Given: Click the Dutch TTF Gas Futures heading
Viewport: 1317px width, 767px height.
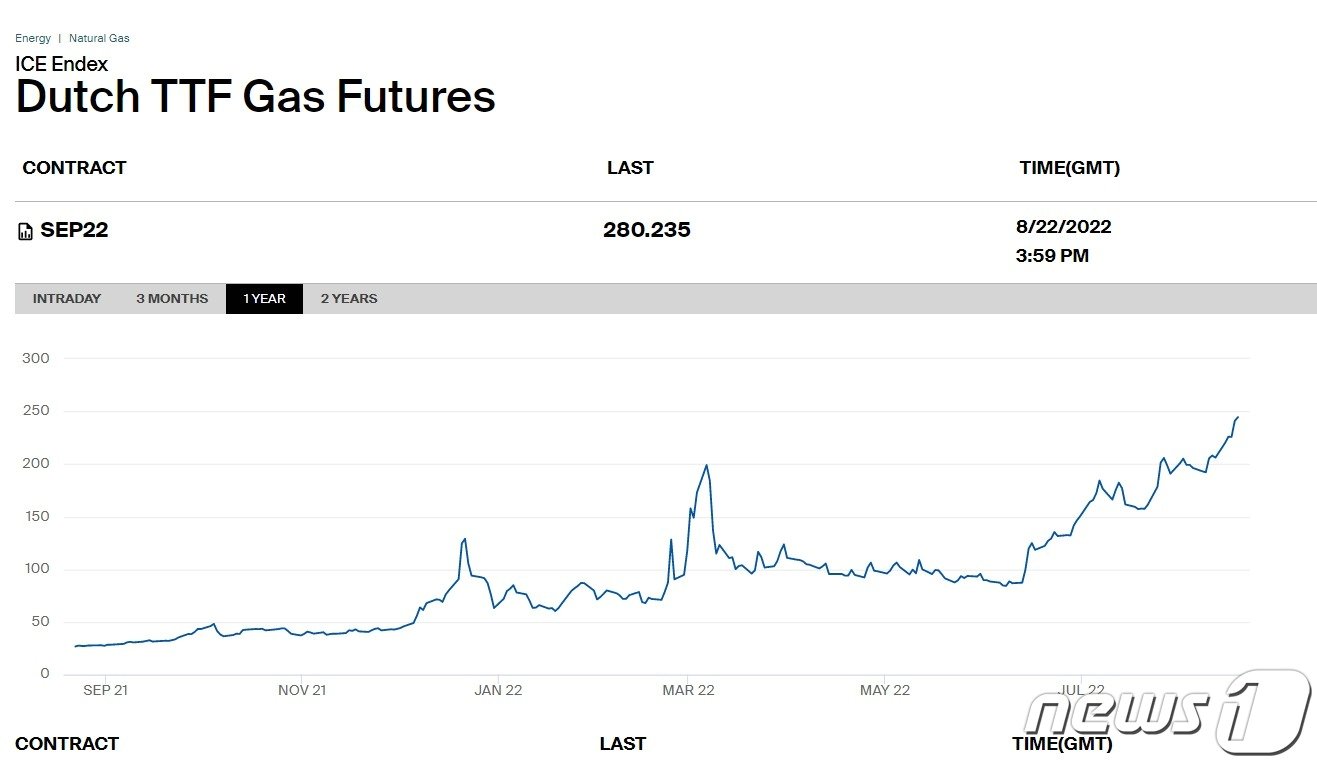Looking at the screenshot, I should 256,97.
